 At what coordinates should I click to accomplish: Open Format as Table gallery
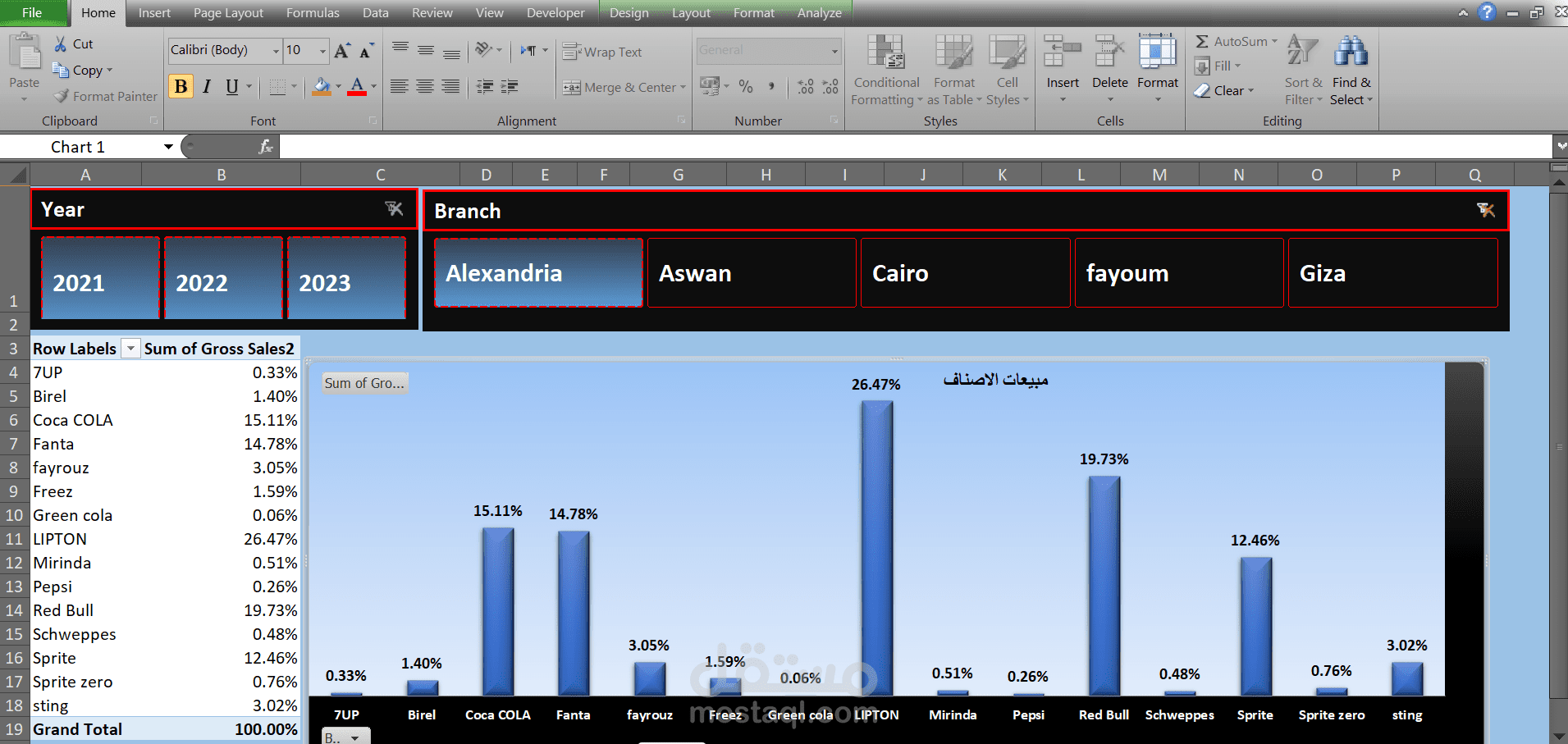pos(954,71)
